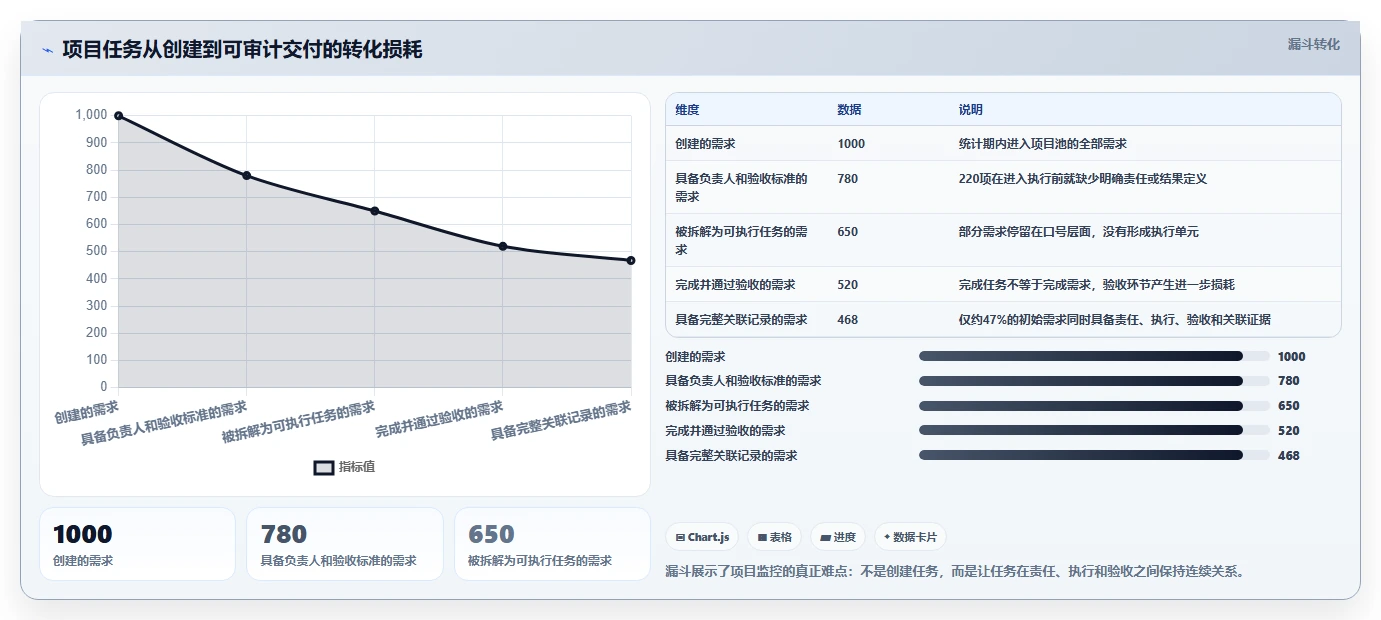Select the 数据卡片 chip
The image size is (1381, 620).
click(x=910, y=537)
